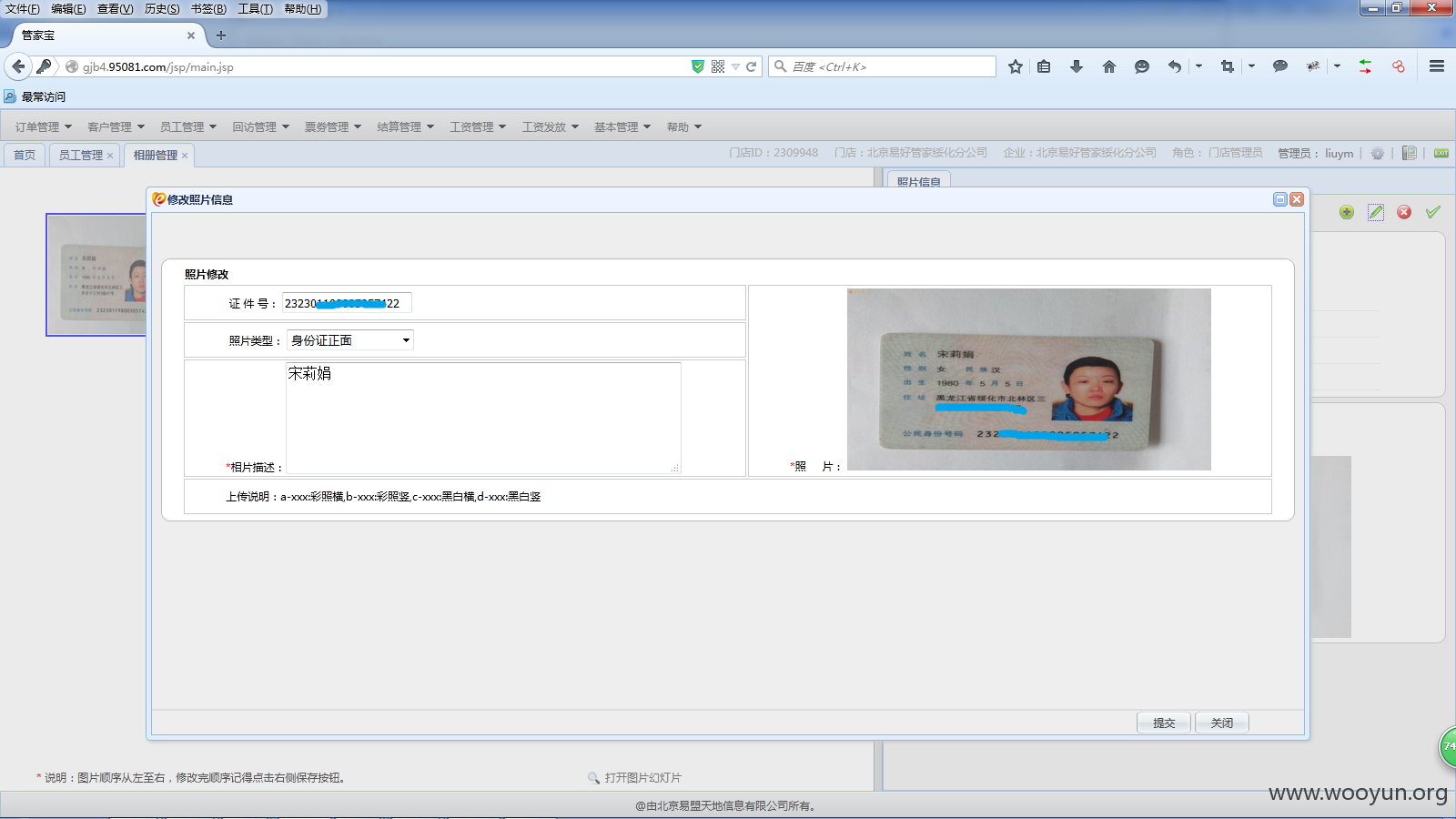Open the crop tool dropdown arrow
The height and width of the screenshot is (819, 1456).
[x=1251, y=66]
